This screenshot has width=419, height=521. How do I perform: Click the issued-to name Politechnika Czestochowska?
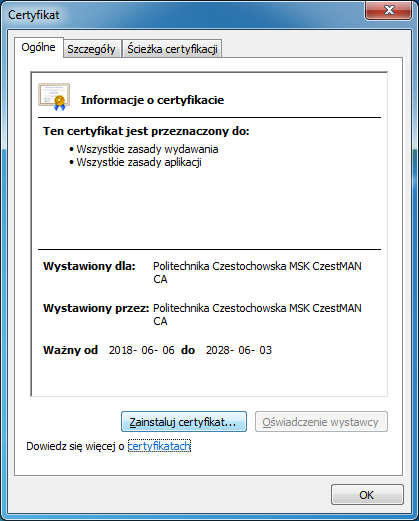257,272
